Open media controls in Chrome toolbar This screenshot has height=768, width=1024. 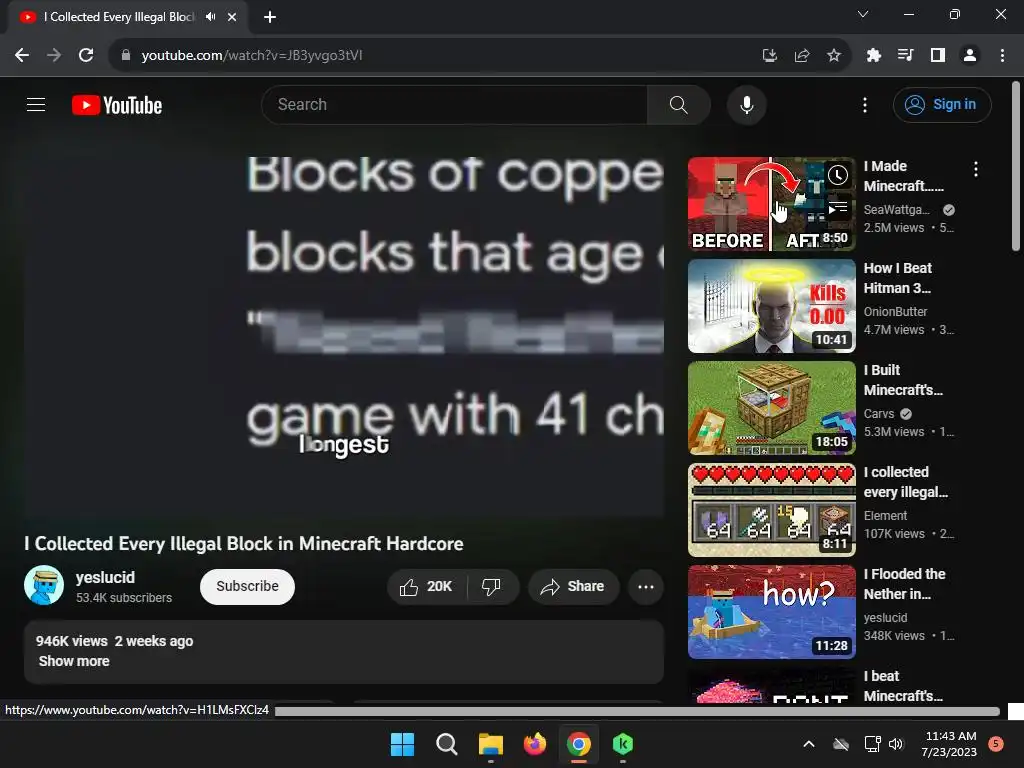pos(905,56)
